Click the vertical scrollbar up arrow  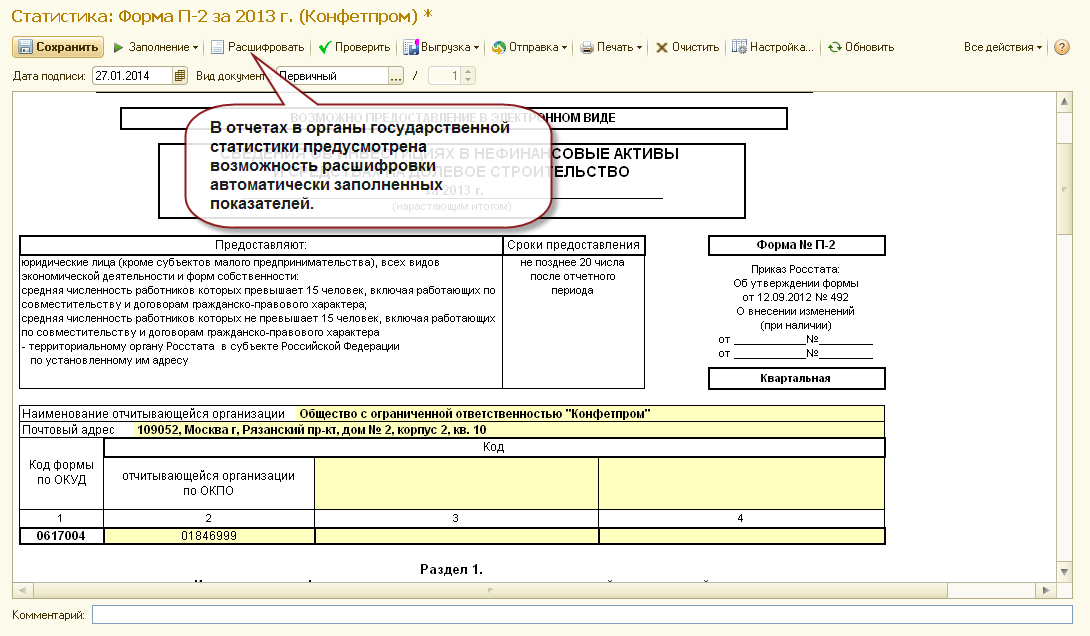tap(1064, 101)
